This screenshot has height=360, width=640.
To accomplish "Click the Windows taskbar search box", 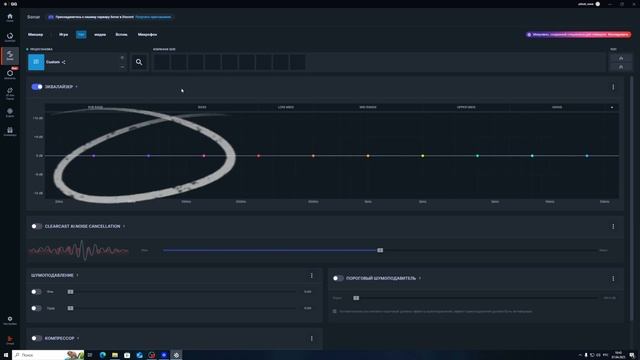I will [x=48, y=355].
